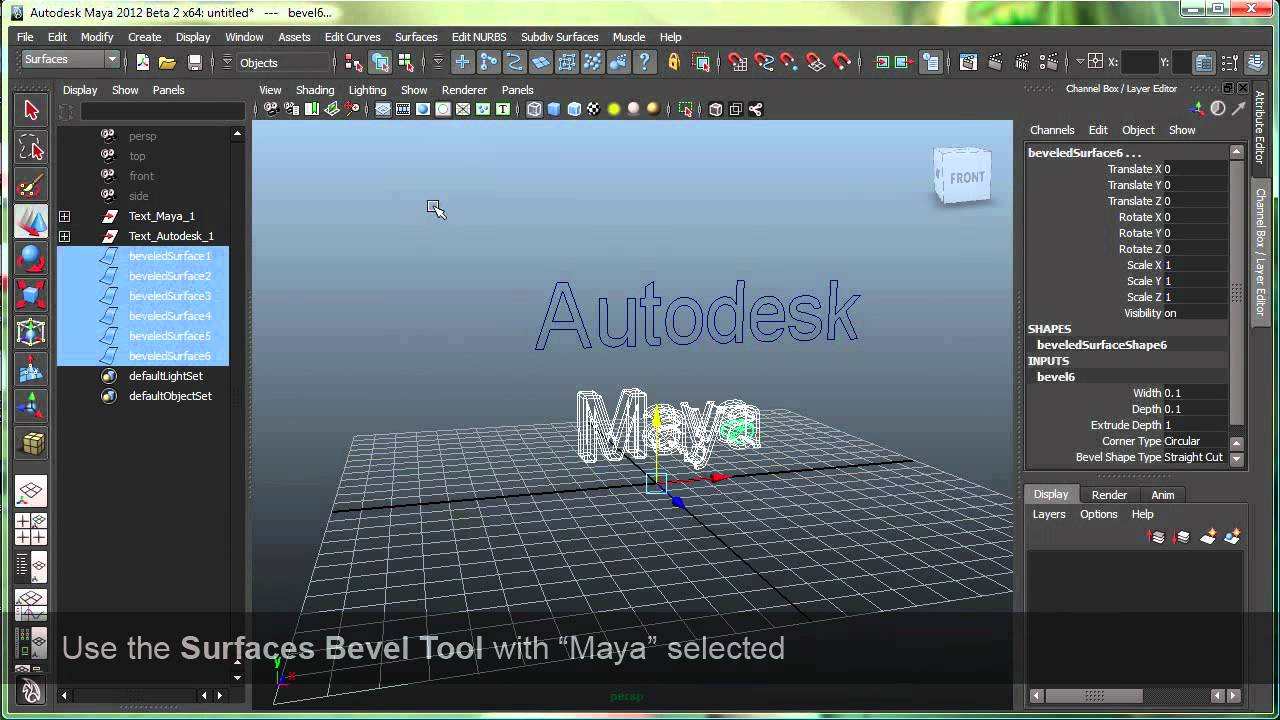Open the help question mark icon
This screenshot has width=1280, height=720.
click(645, 62)
